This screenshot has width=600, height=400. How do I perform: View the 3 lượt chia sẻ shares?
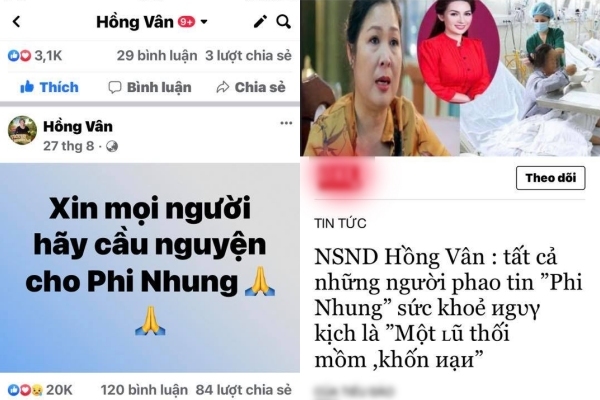pyautogui.click(x=248, y=56)
